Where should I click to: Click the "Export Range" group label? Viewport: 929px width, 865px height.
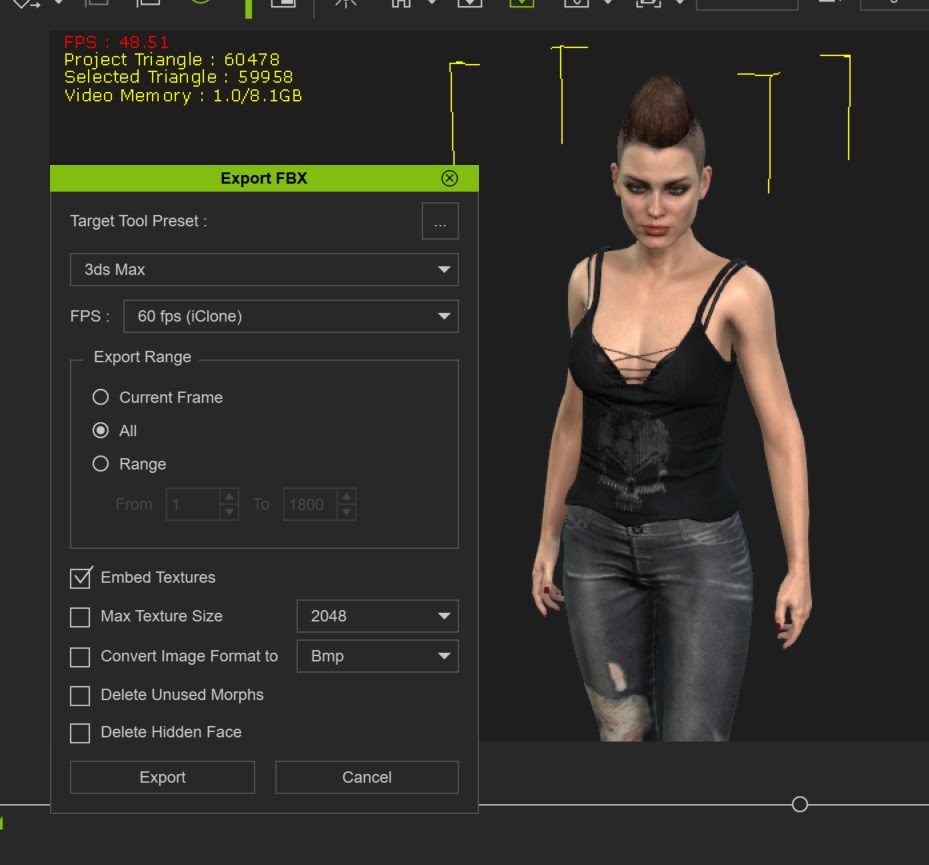[x=142, y=357]
